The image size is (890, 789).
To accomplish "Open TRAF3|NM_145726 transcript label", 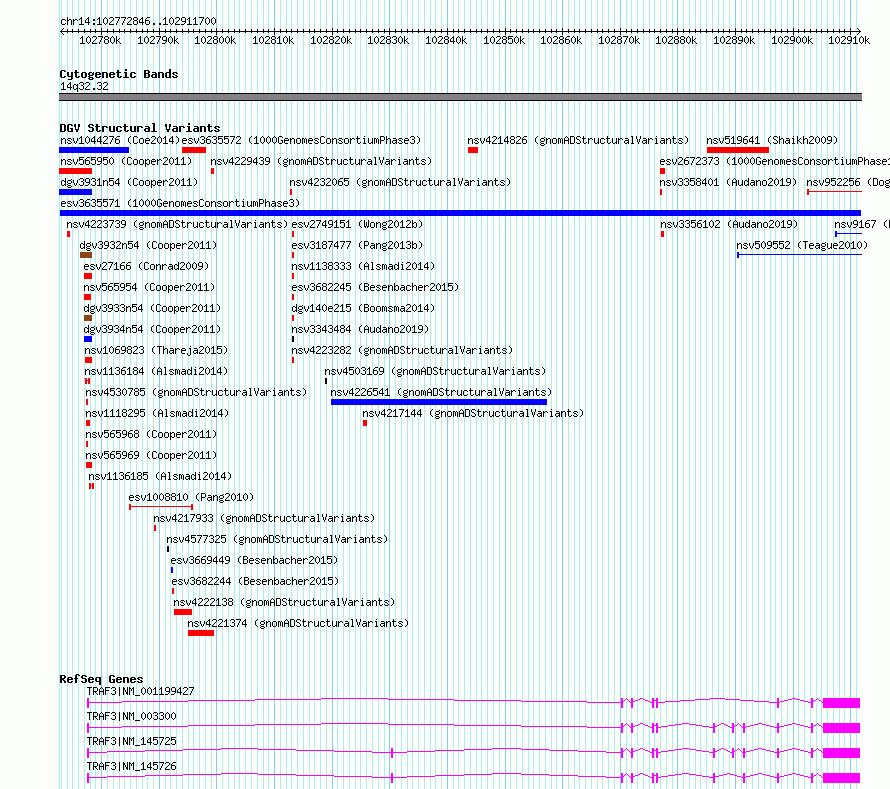I will click(x=132, y=766).
